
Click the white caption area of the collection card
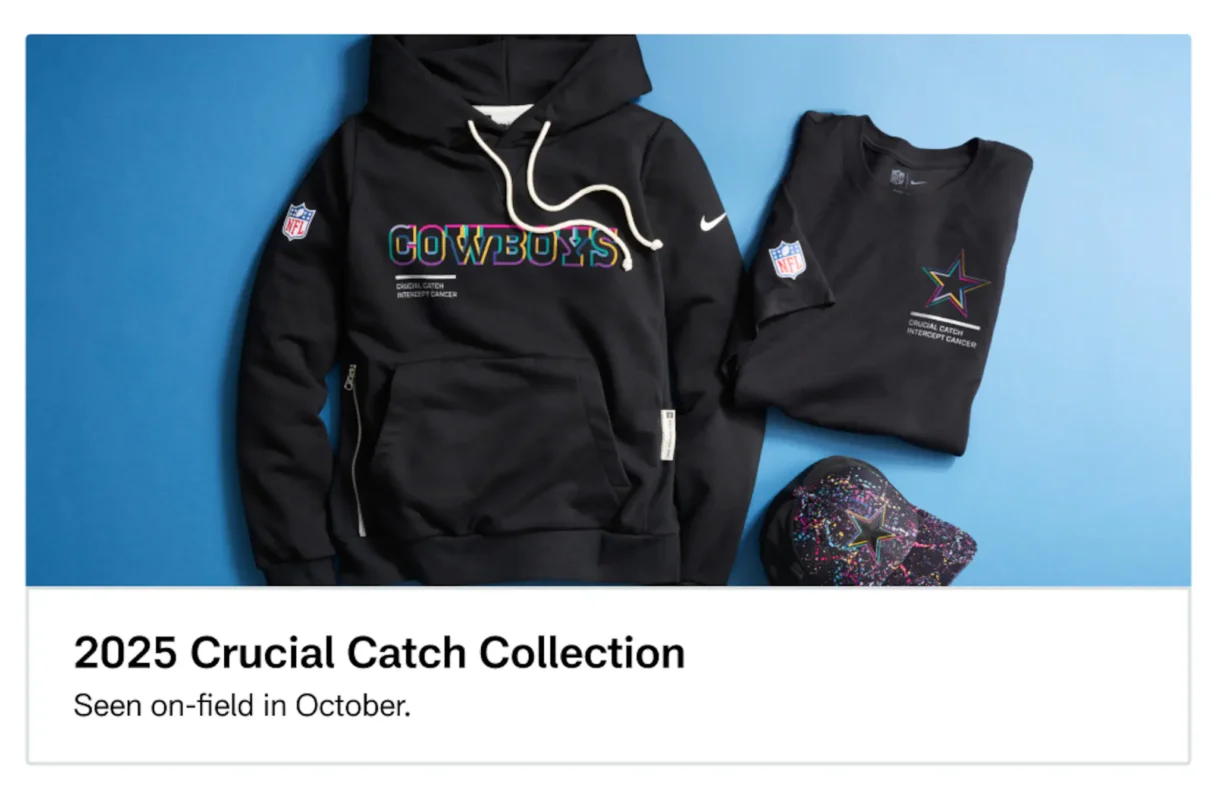[x=608, y=676]
